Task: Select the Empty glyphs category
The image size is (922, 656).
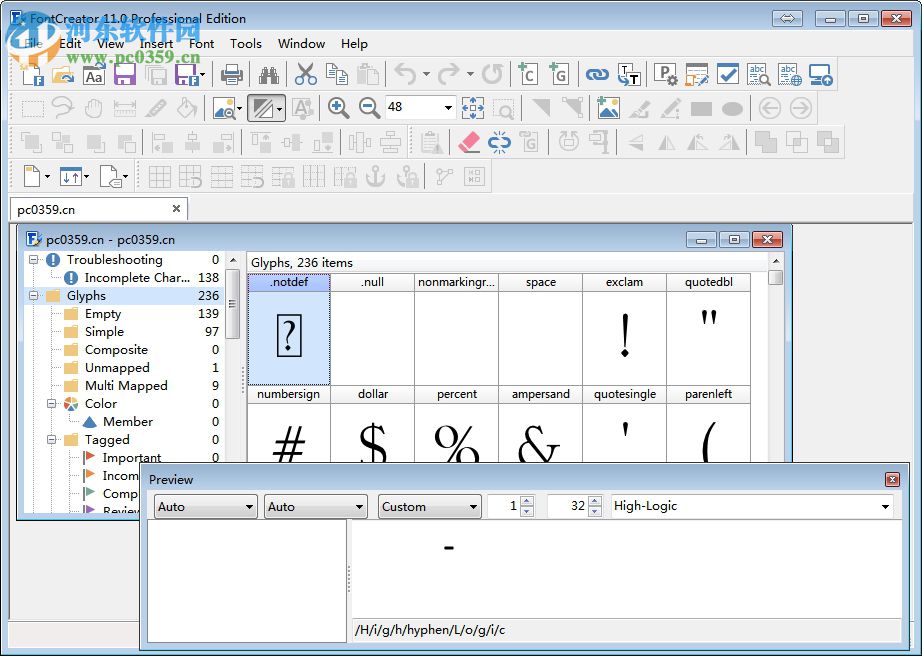Action: [x=103, y=313]
